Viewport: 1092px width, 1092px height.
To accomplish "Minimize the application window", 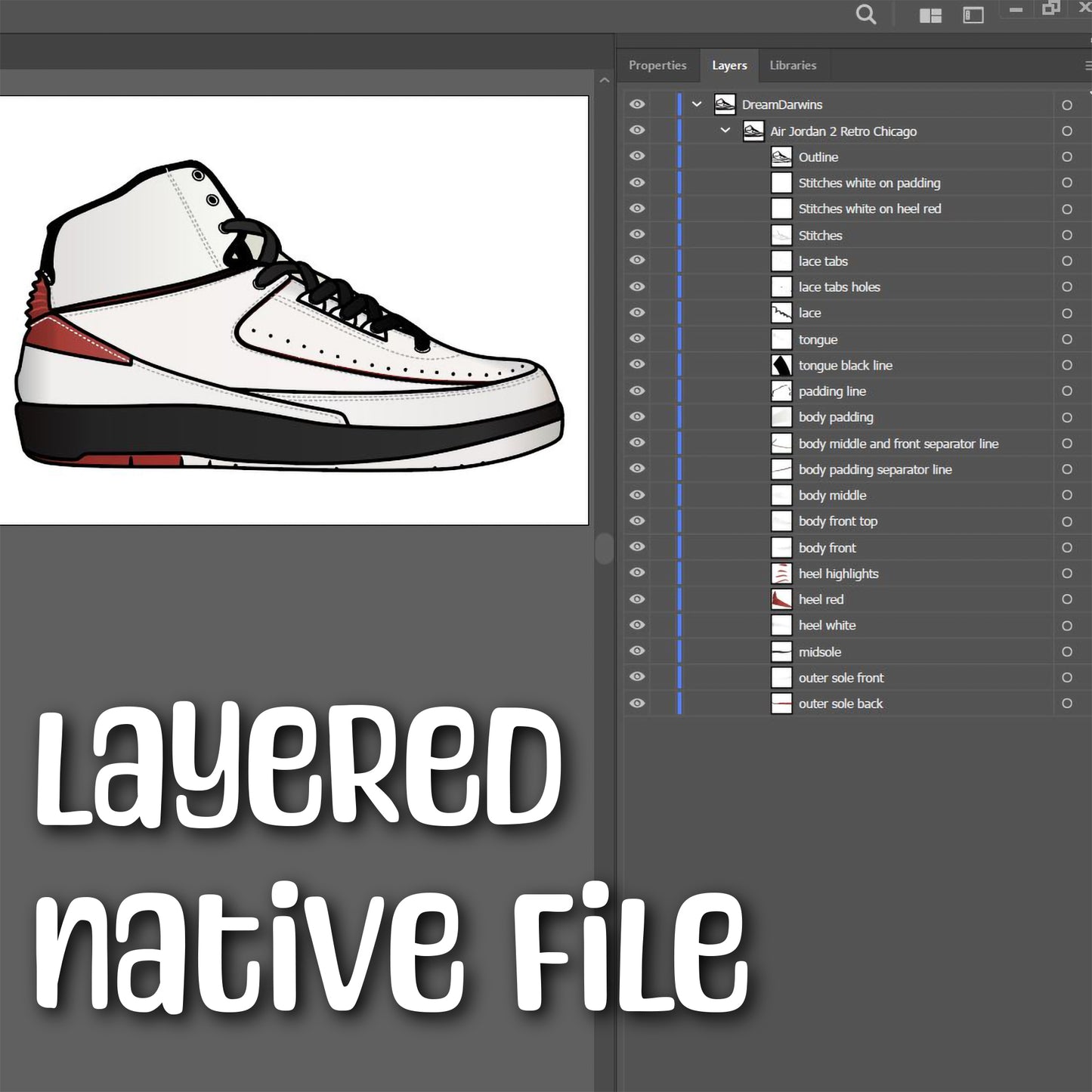I will point(1016,10).
